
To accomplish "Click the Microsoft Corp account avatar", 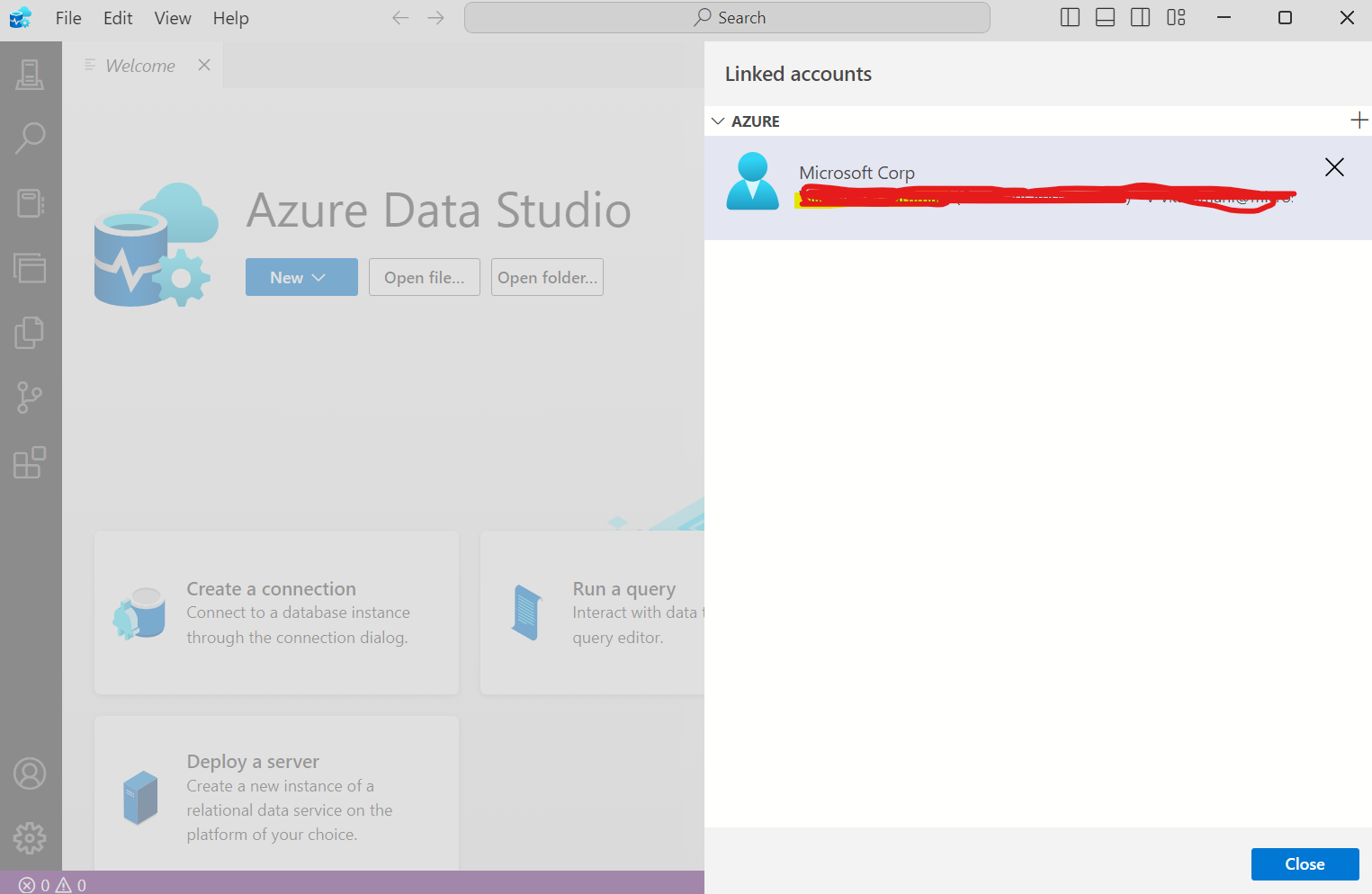I will 752,182.
